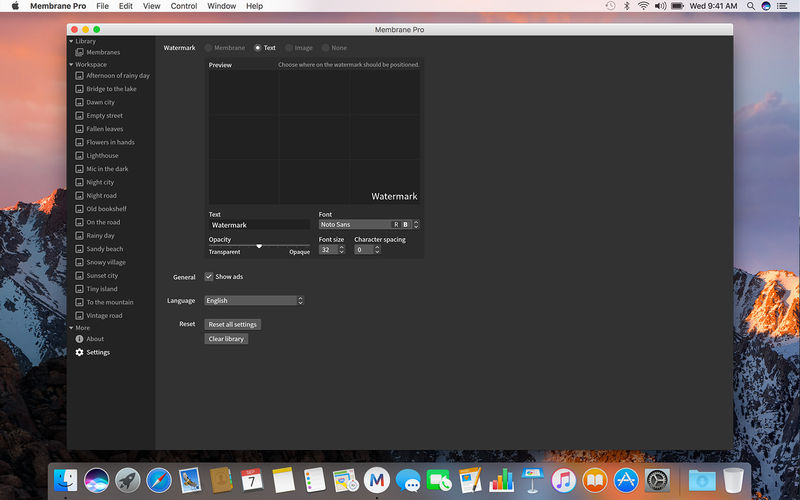Set font style to Bold (B)
The height and width of the screenshot is (500, 800).
(406, 224)
